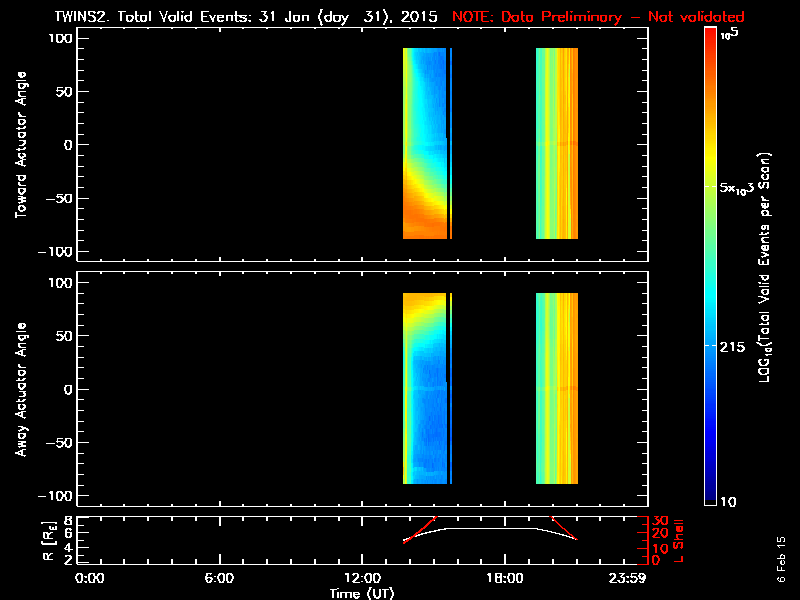
Task: Click the 'LOG10(Total Valid Events per Scan)' label
Action: click(764, 267)
